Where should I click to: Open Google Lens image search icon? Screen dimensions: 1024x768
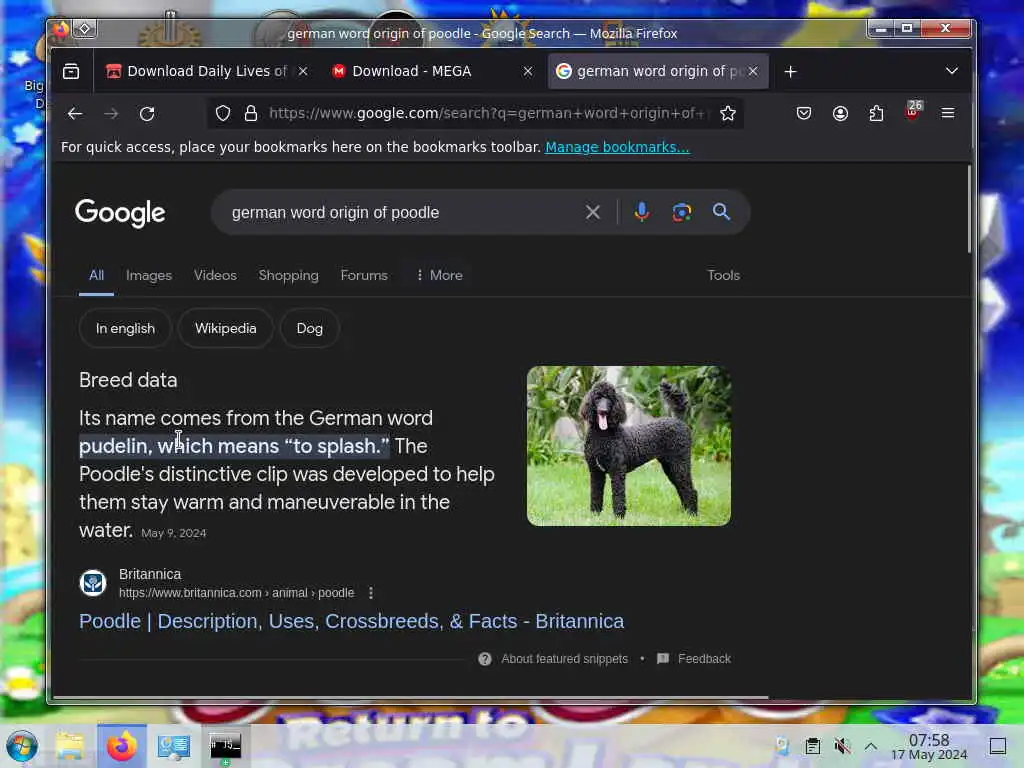[x=682, y=212]
